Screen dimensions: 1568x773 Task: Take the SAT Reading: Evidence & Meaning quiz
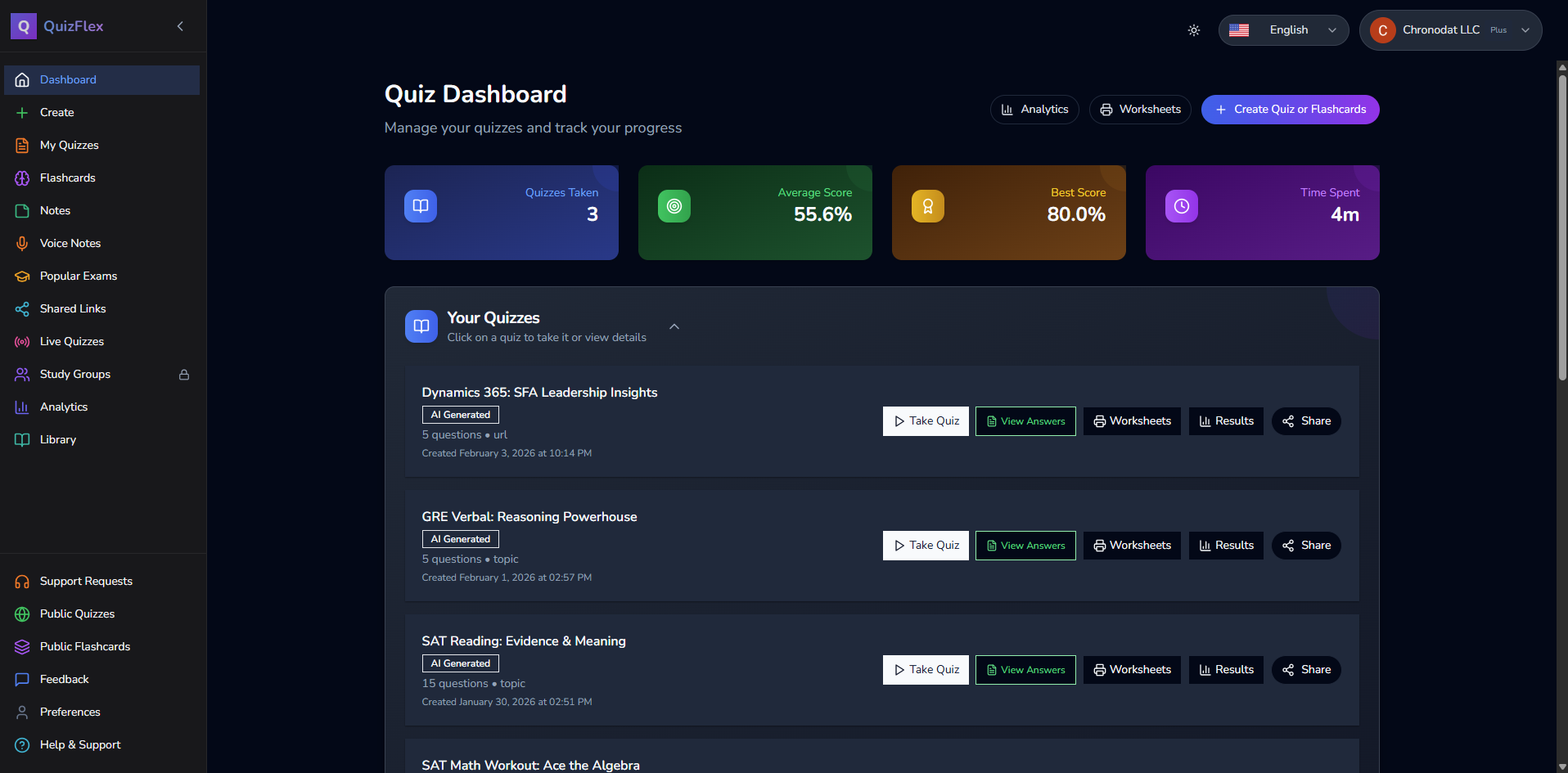pyautogui.click(x=925, y=669)
